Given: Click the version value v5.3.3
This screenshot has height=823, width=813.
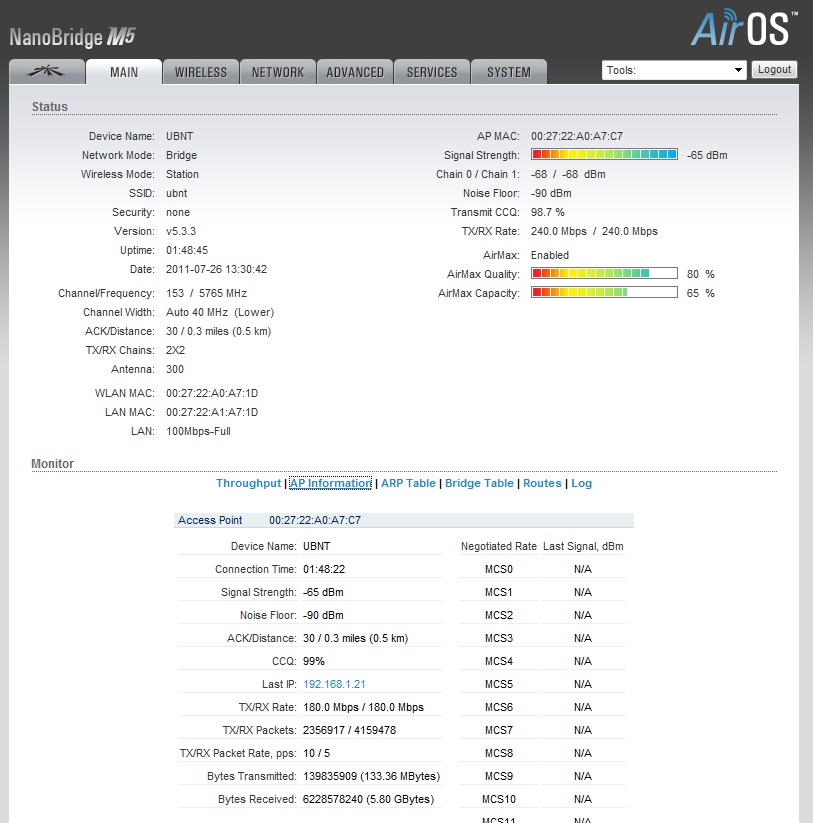Looking at the screenshot, I should click(x=181, y=231).
